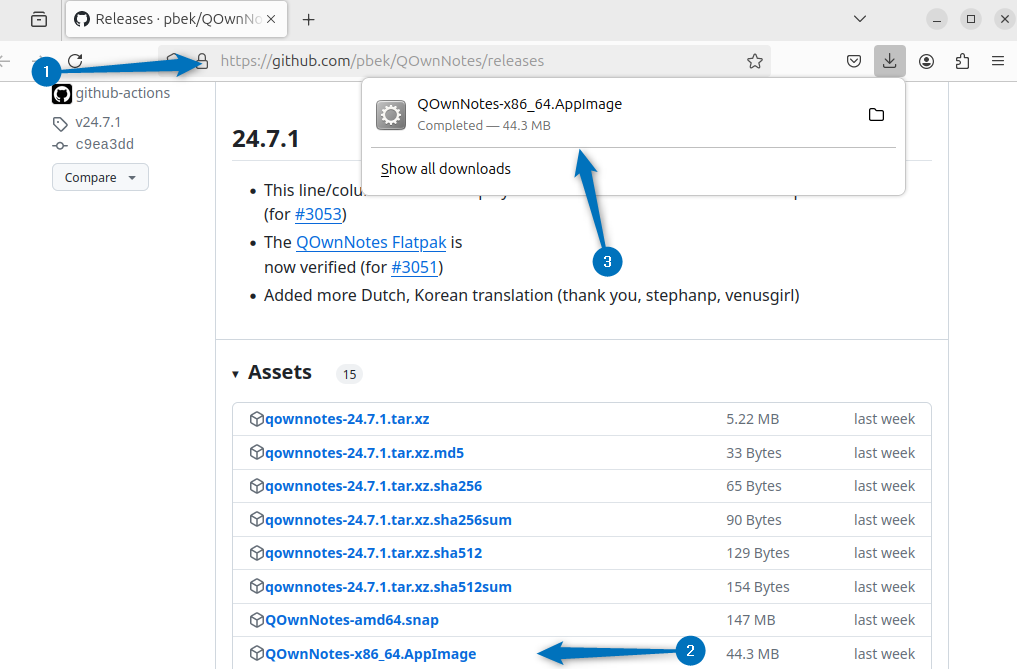Click the Show all downloads link
Viewport: 1017px width, 669px height.
[445, 168]
